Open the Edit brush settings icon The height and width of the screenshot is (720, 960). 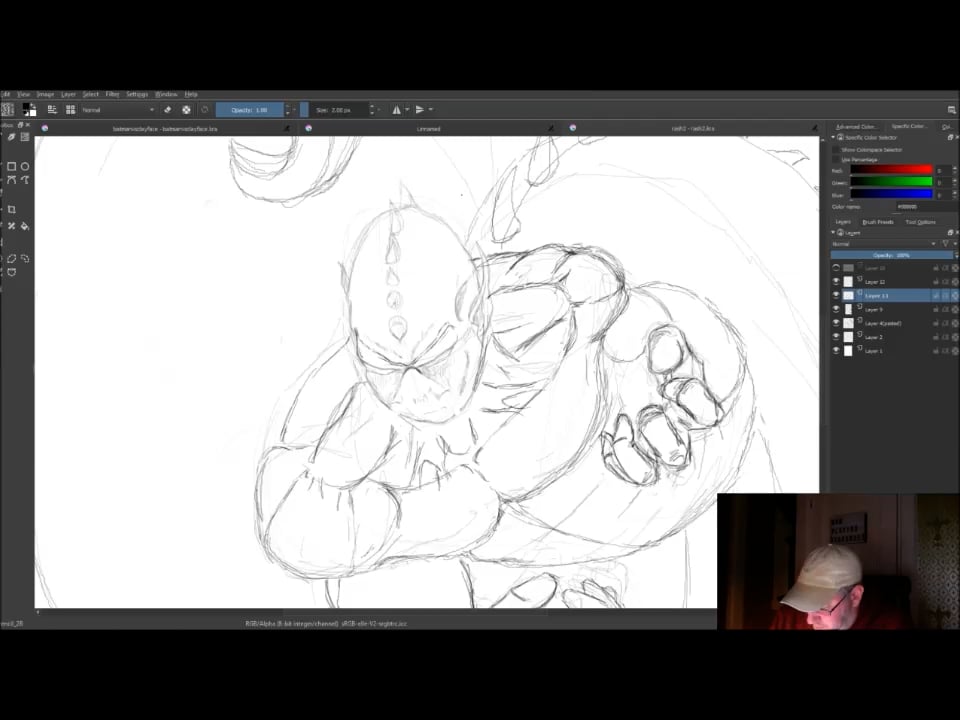click(x=53, y=110)
